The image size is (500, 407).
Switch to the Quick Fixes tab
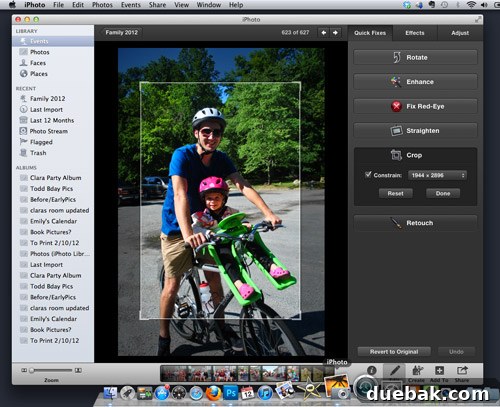[370, 33]
